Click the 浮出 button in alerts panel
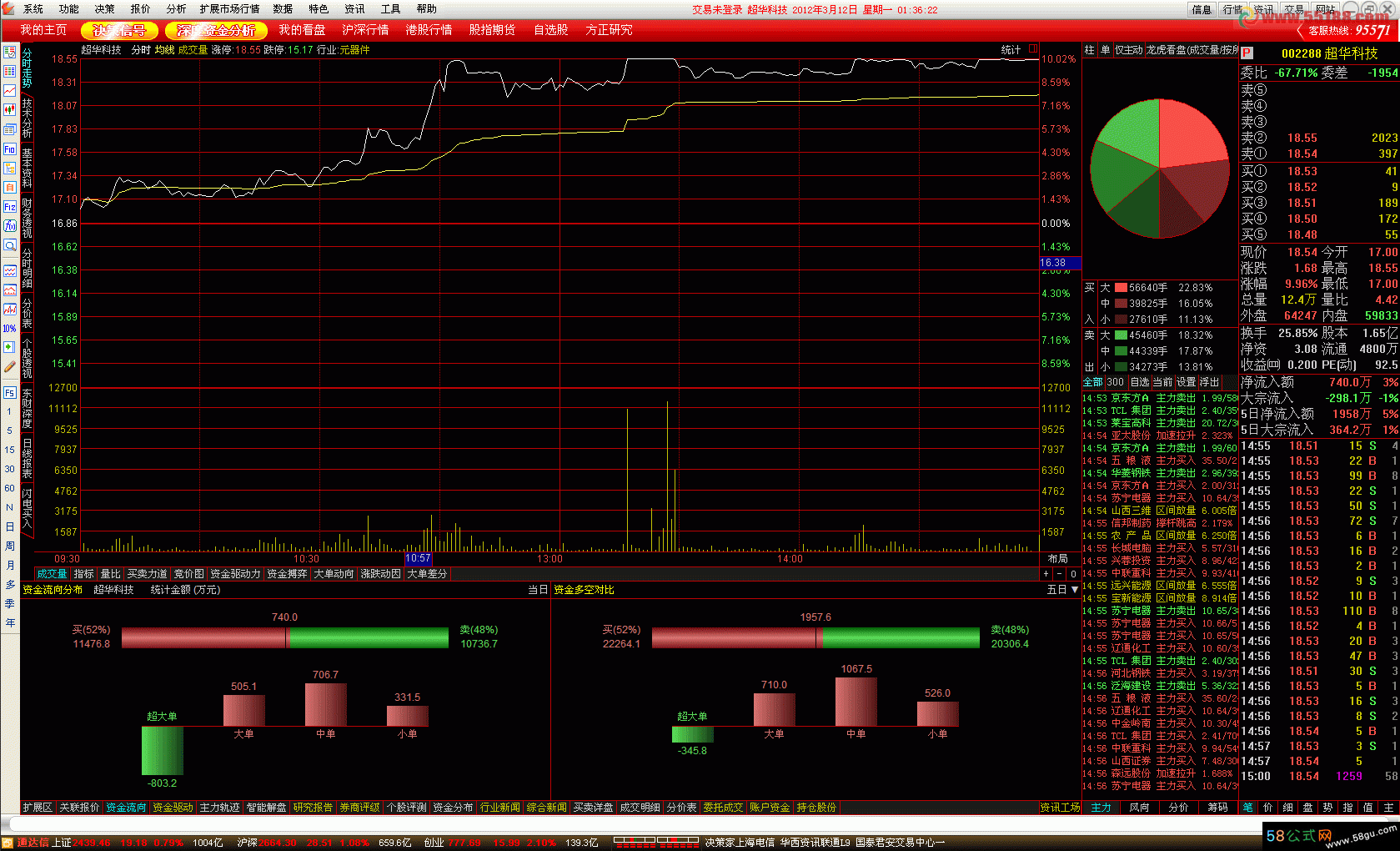Image resolution: width=1400 pixels, height=851 pixels. (x=1209, y=382)
